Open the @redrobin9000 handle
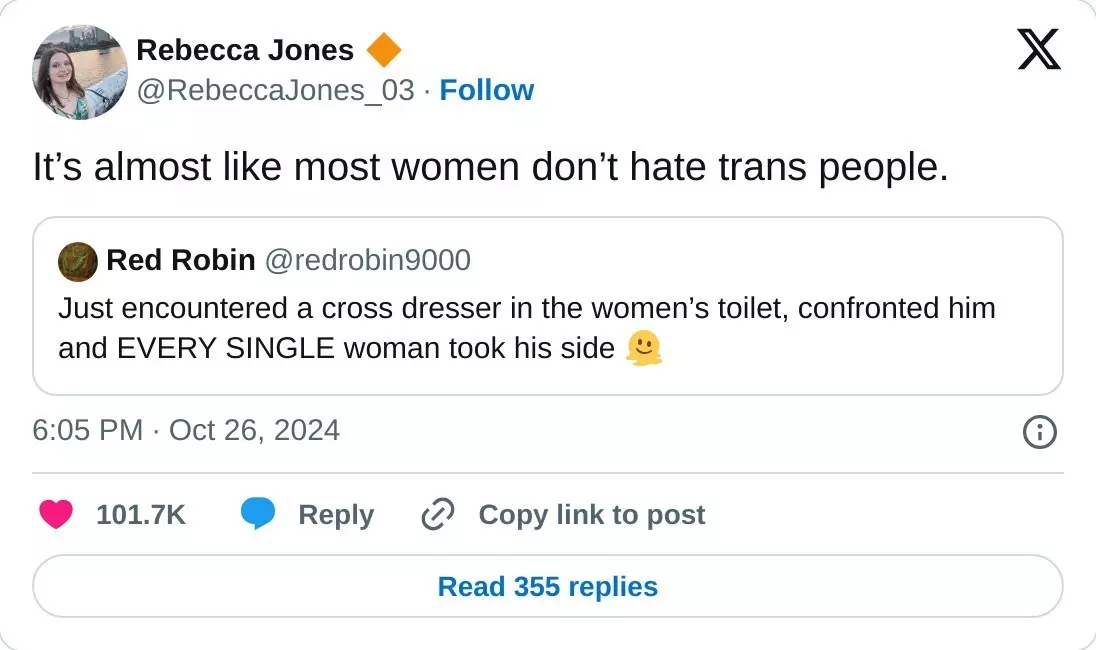The image size is (1096, 650). (x=367, y=260)
